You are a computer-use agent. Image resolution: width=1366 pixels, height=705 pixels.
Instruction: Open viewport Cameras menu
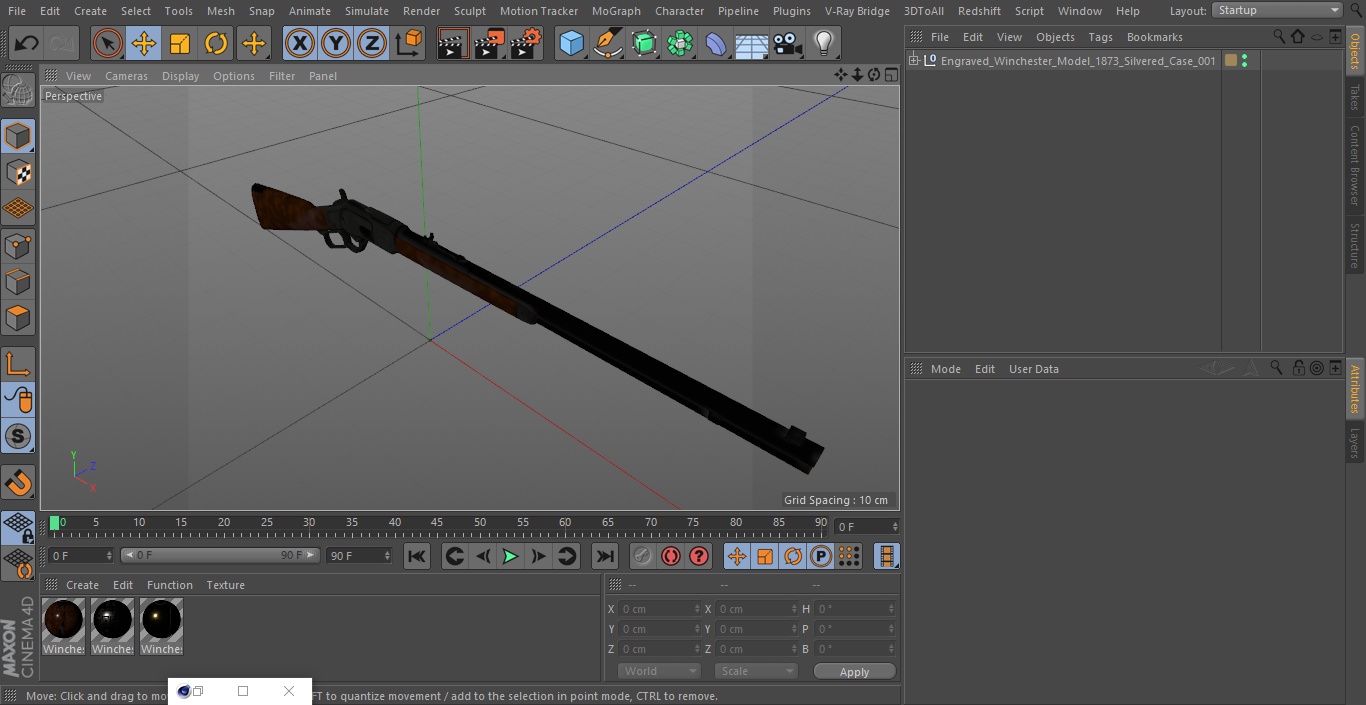[126, 76]
